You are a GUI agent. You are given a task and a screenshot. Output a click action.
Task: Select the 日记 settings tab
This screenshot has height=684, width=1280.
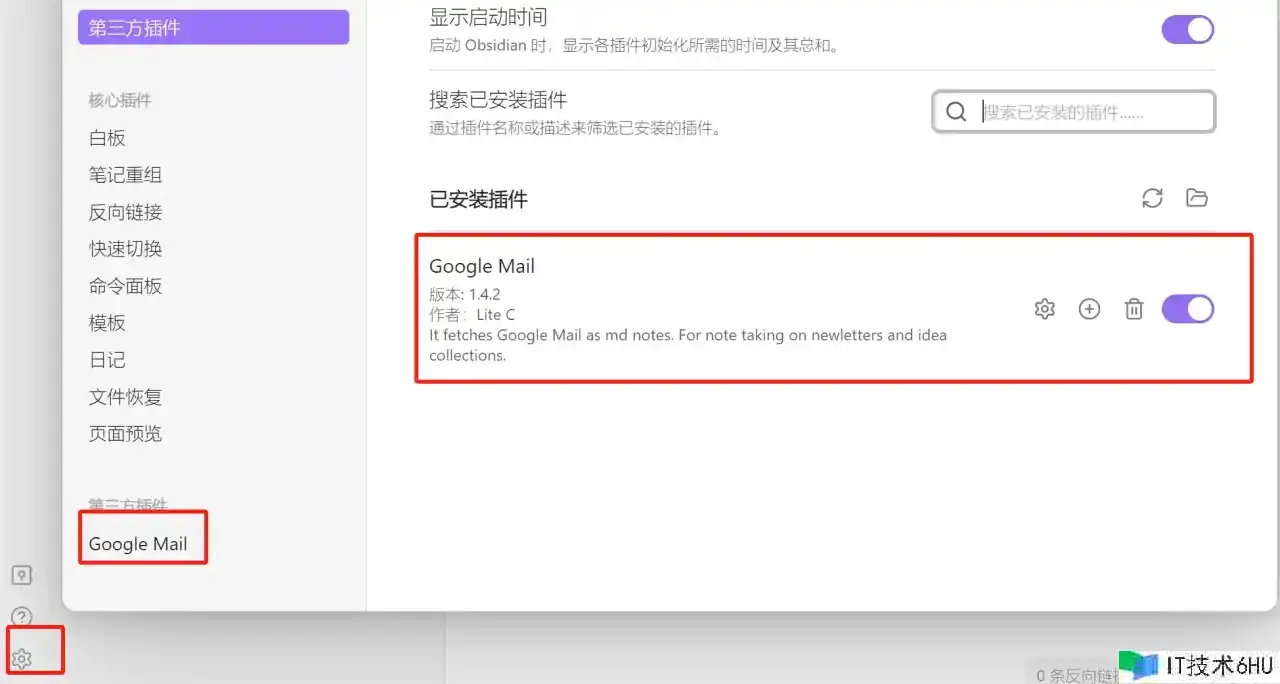(107, 360)
